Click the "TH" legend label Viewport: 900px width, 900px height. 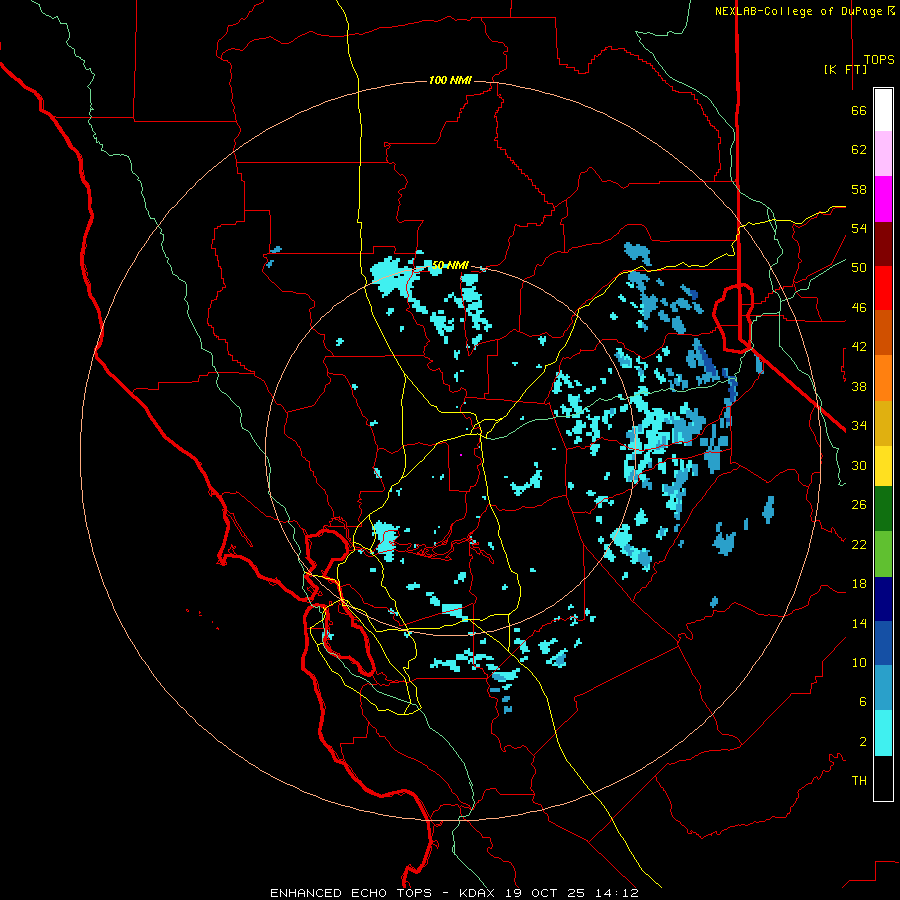[859, 781]
